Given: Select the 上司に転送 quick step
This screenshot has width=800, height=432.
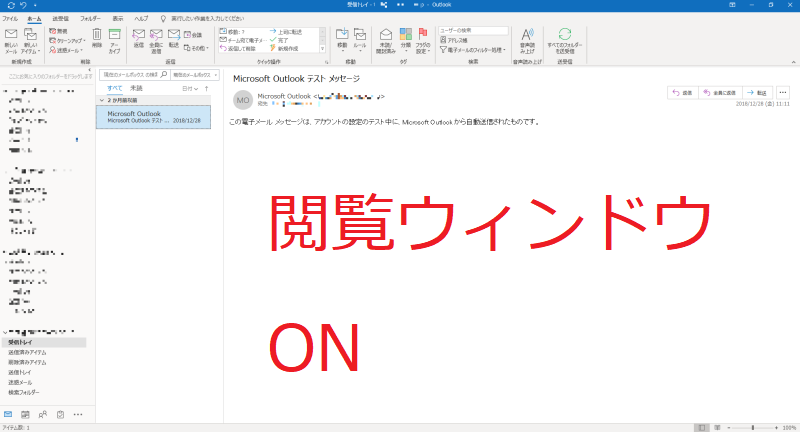Looking at the screenshot, I should tap(286, 32).
